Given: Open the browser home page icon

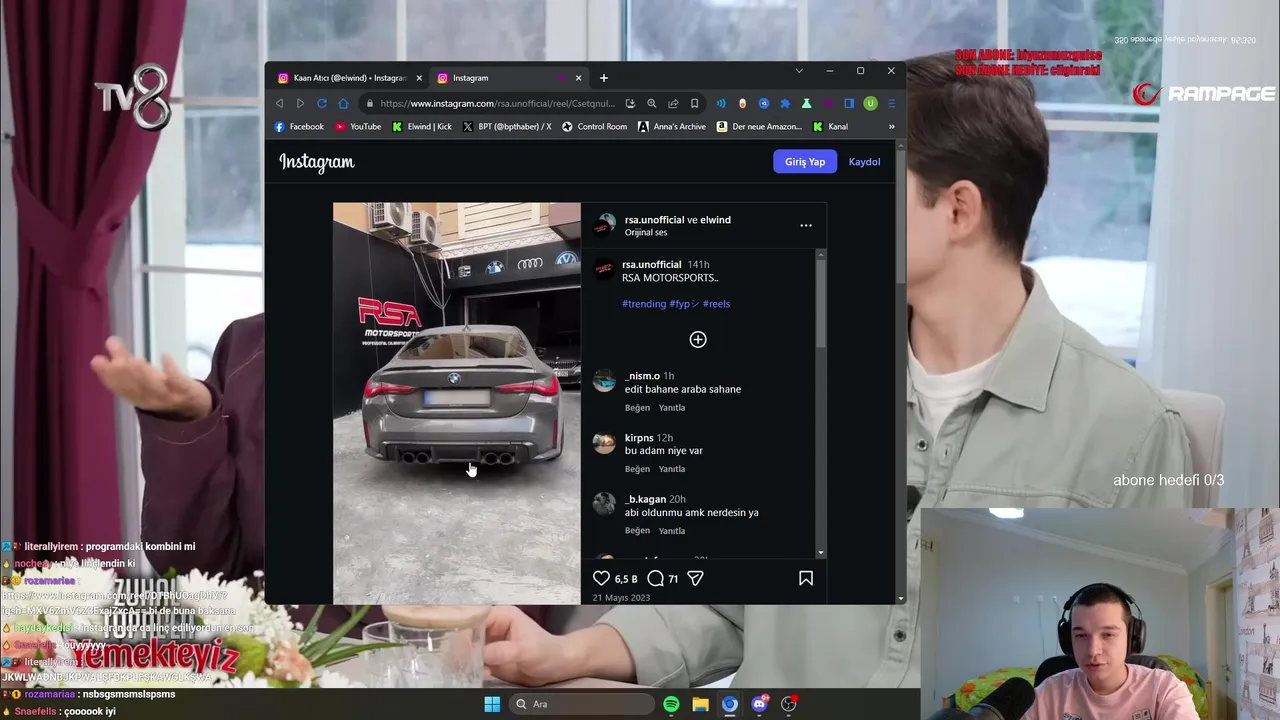Looking at the screenshot, I should [343, 103].
